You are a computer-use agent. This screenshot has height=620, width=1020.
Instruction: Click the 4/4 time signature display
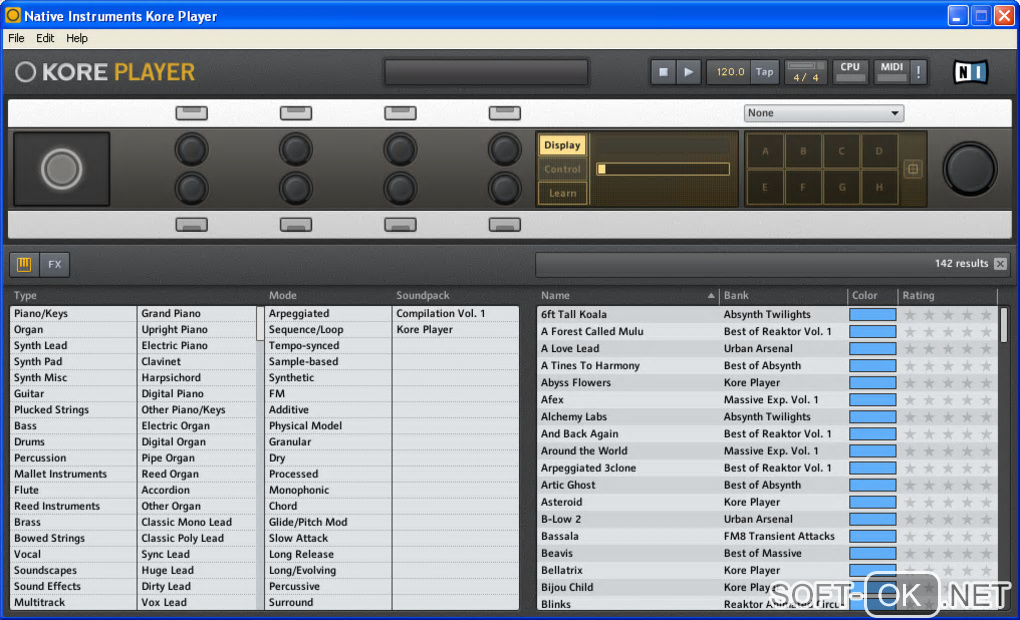click(805, 77)
